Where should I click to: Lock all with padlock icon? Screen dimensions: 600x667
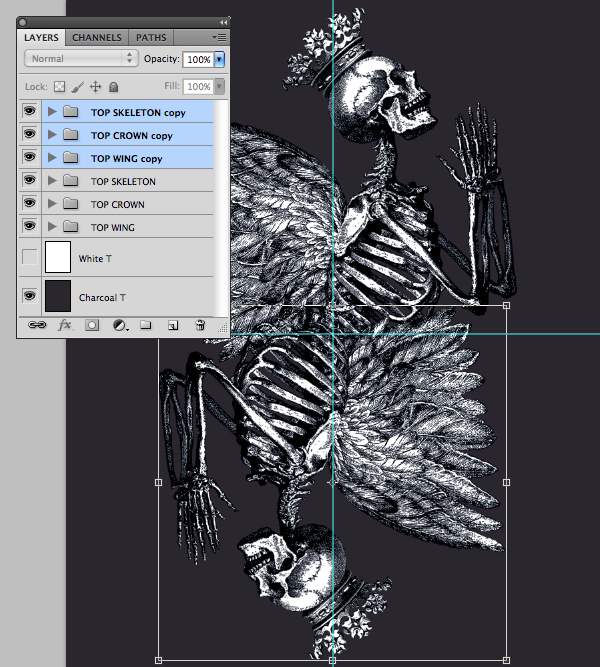[x=113, y=87]
